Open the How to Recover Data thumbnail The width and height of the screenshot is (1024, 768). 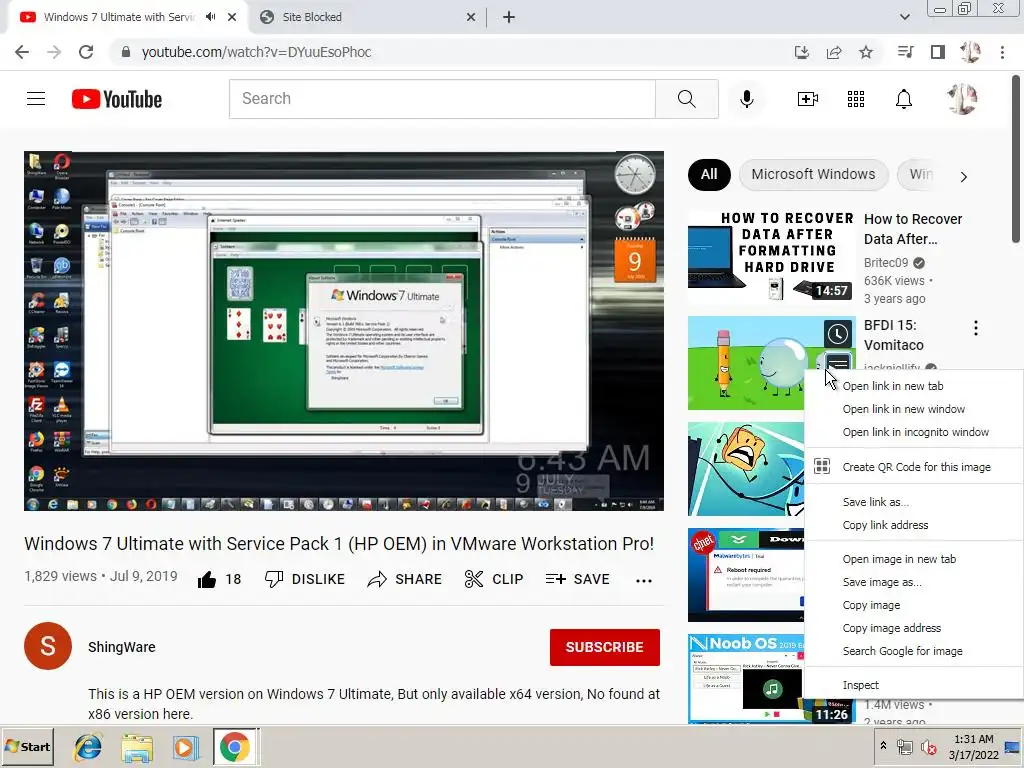point(771,256)
